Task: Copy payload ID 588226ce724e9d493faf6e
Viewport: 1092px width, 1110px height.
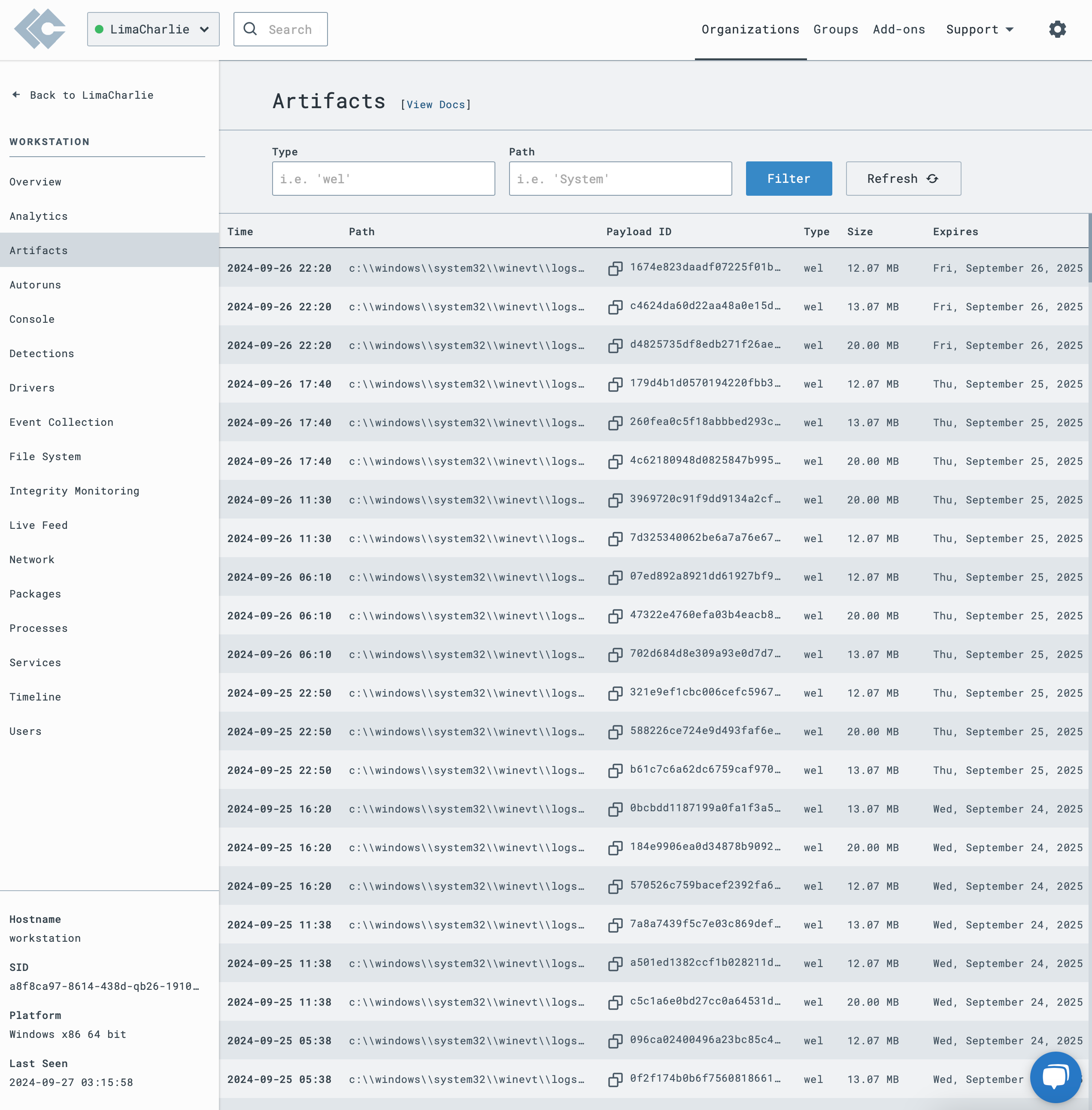Action: pos(616,732)
